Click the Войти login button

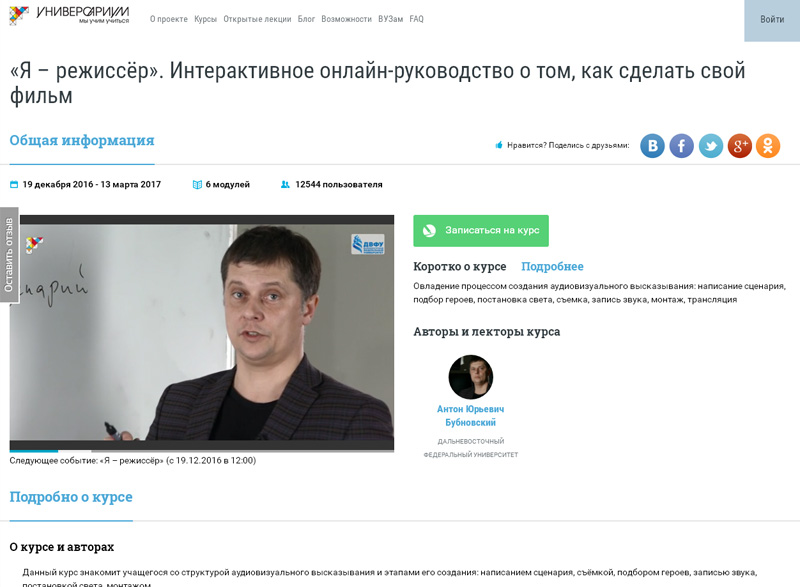pyautogui.click(x=772, y=19)
